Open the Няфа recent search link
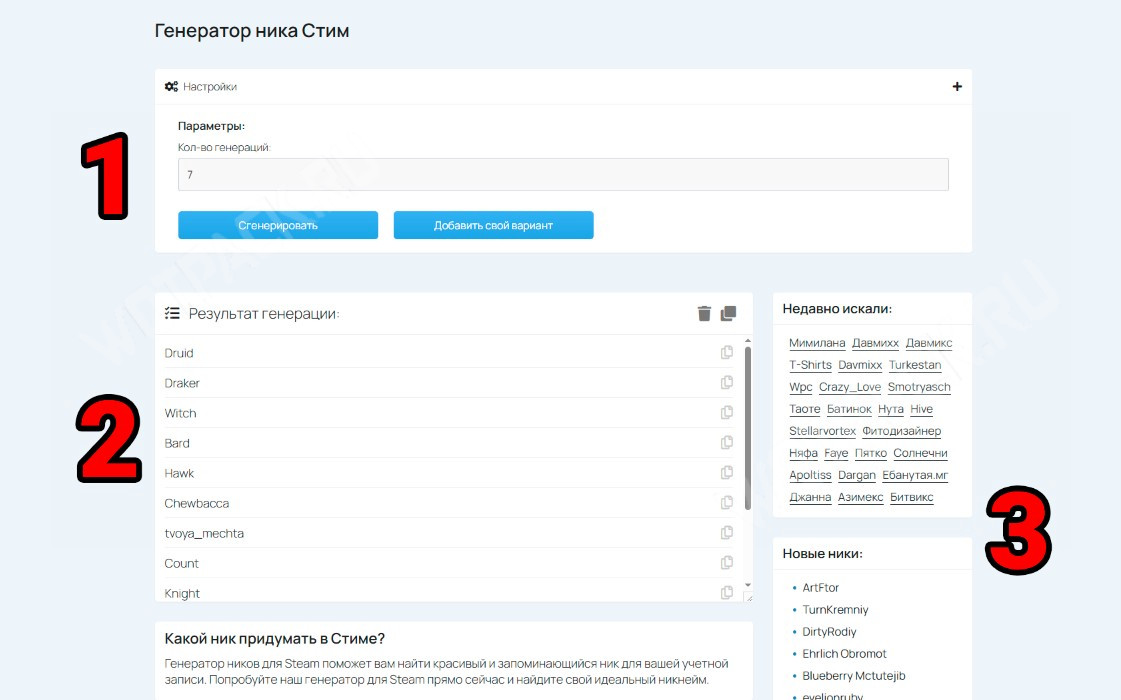This screenshot has height=700, width=1121. point(804,453)
